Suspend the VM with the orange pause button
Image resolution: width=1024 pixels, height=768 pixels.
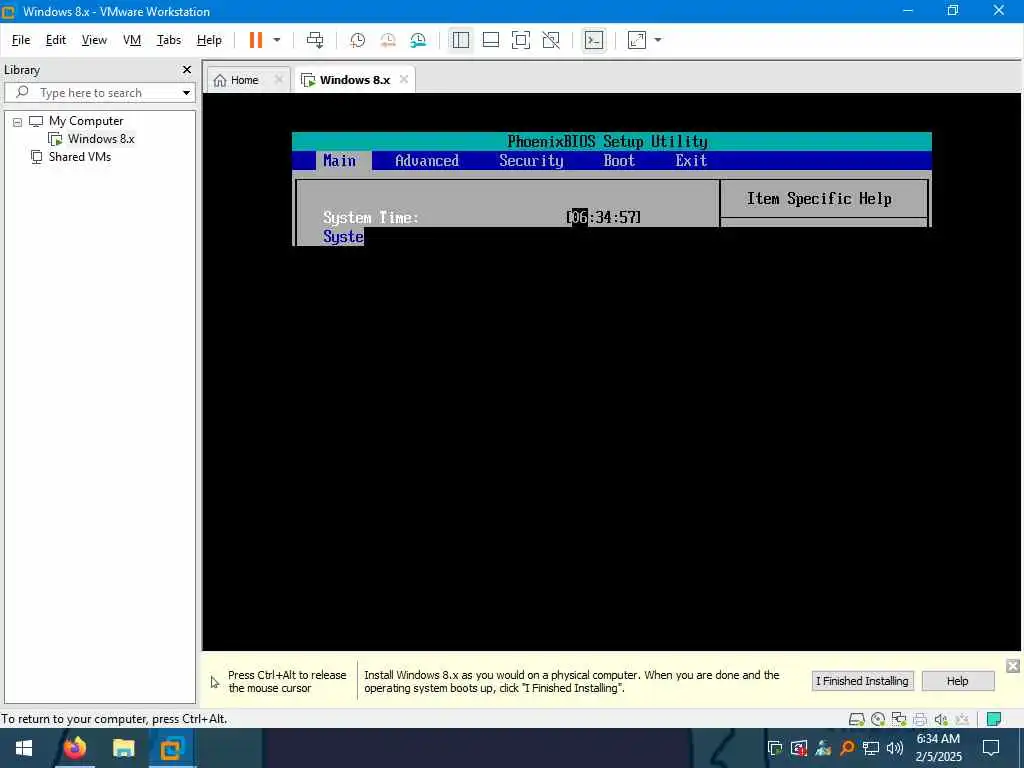(x=255, y=40)
